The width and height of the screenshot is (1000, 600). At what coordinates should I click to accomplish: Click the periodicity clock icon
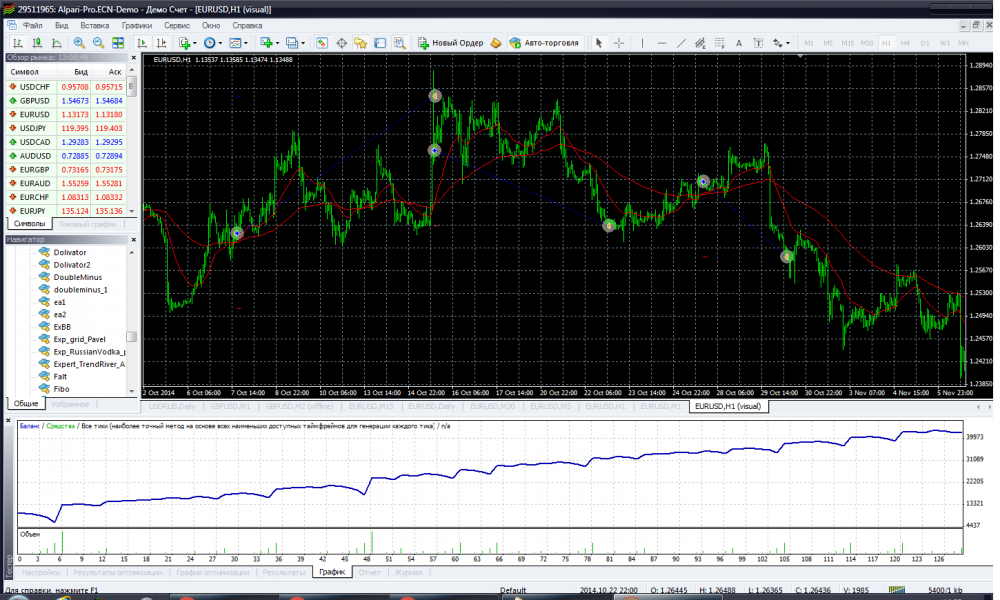(209, 43)
